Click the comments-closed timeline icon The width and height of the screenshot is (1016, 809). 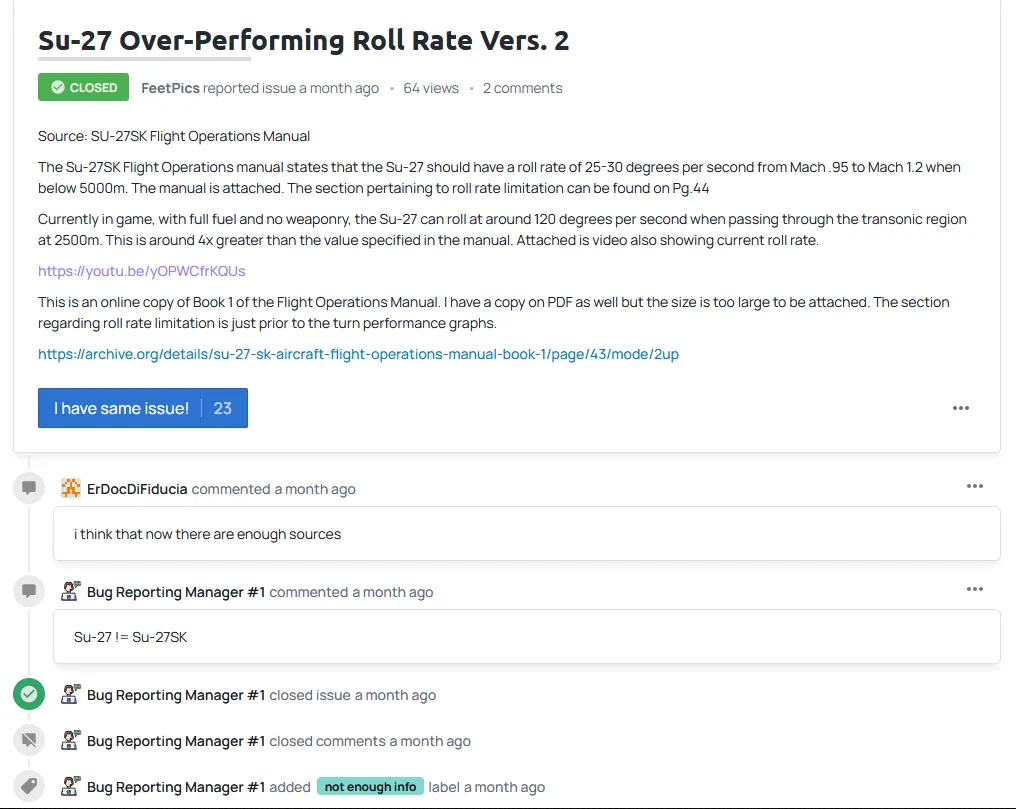(29, 741)
